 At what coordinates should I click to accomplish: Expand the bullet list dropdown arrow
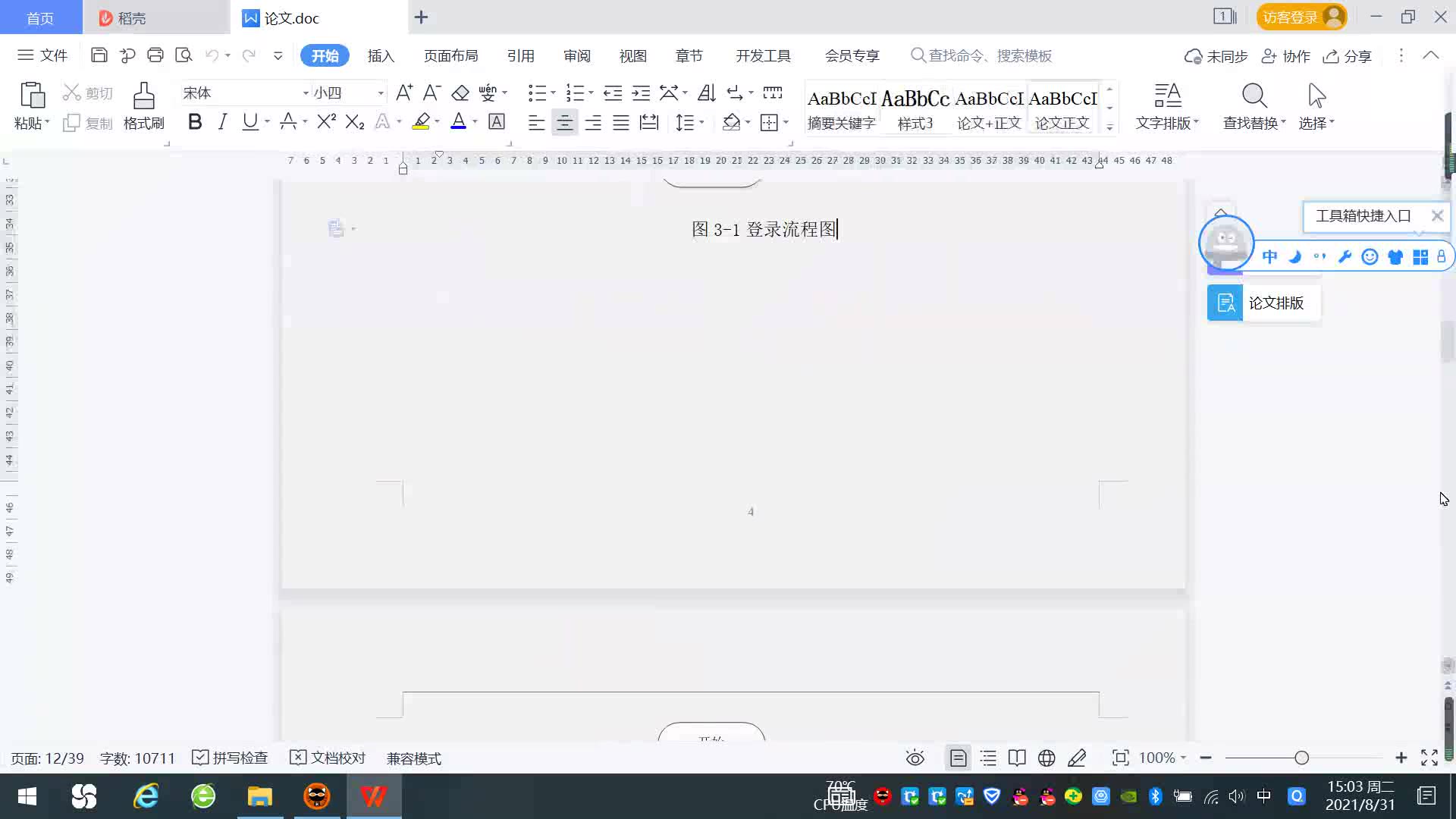[553, 93]
